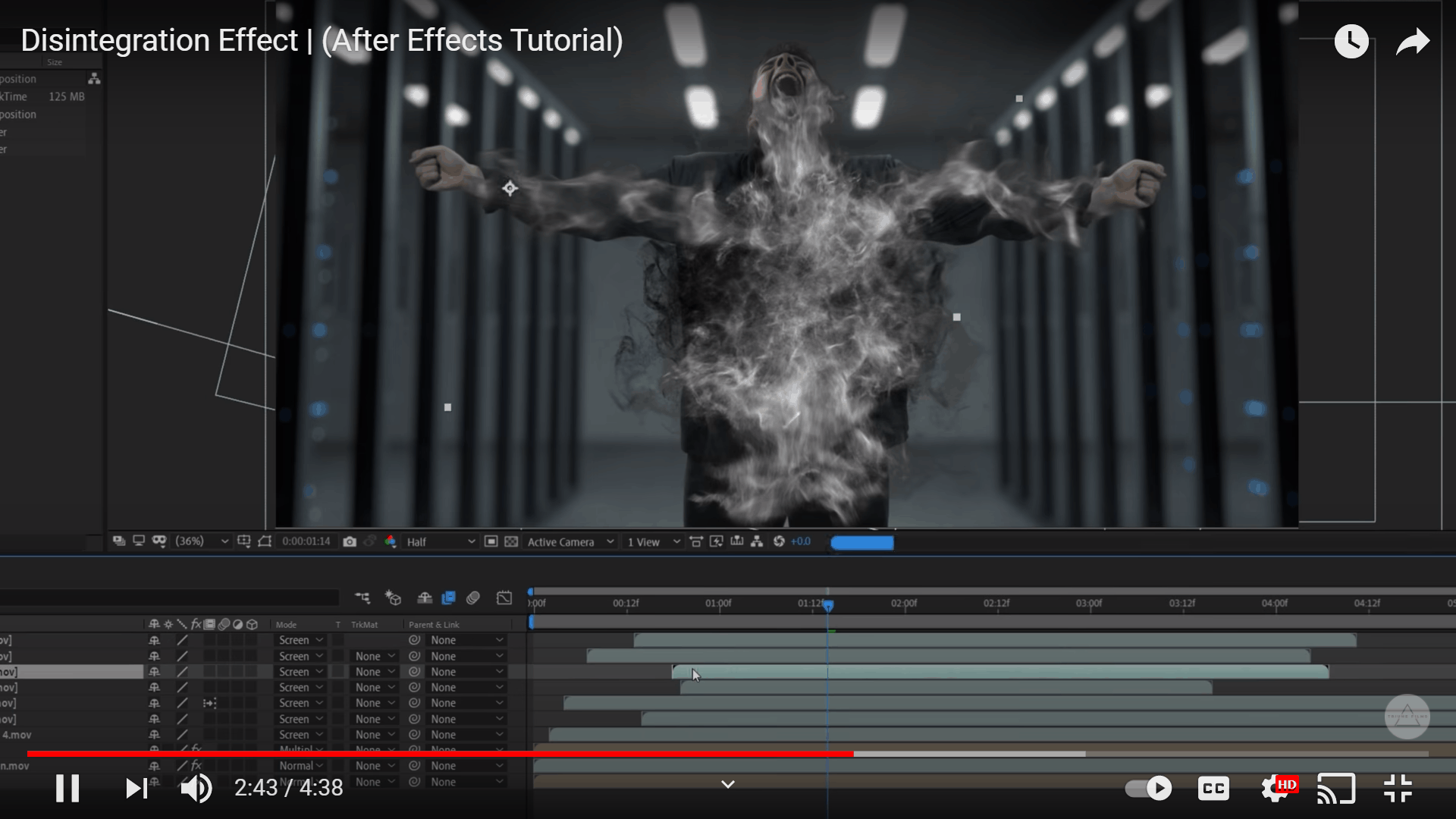Viewport: 1456px width, 819px height.
Task: Toggle the transparency grid checkerboard icon
Action: pyautogui.click(x=511, y=541)
